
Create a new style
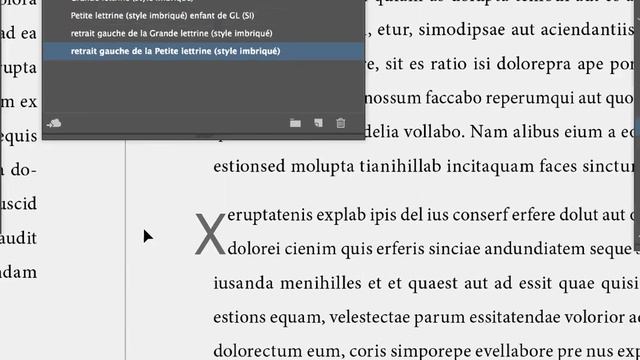(x=318, y=123)
